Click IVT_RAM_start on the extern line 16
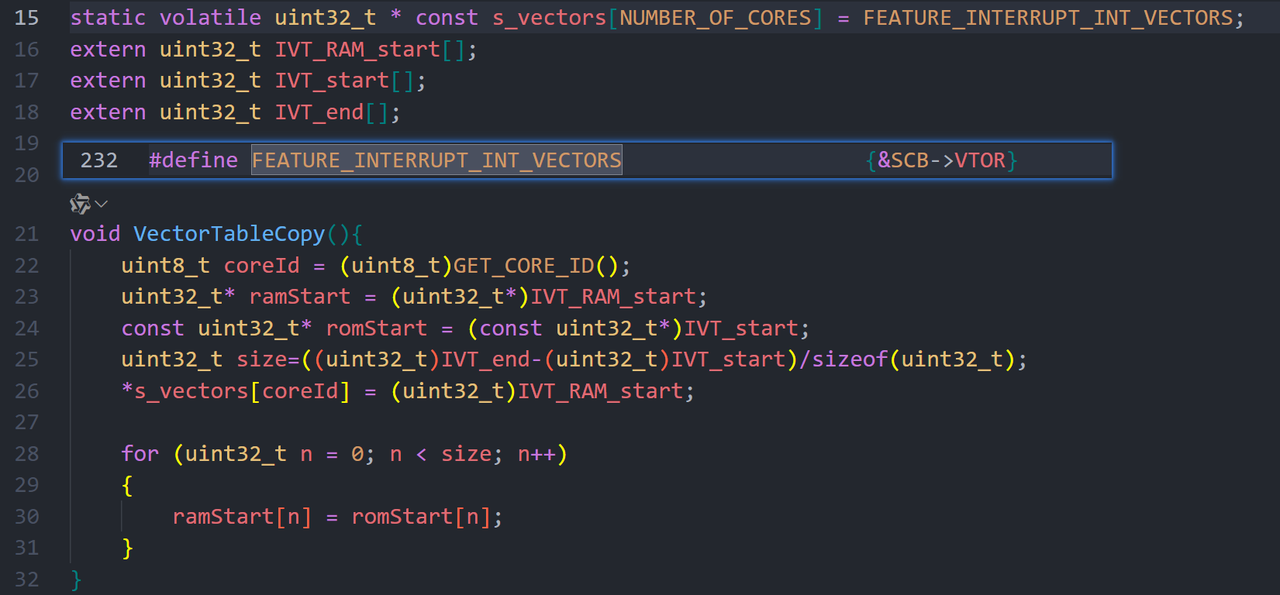The image size is (1280, 595). tap(358, 49)
